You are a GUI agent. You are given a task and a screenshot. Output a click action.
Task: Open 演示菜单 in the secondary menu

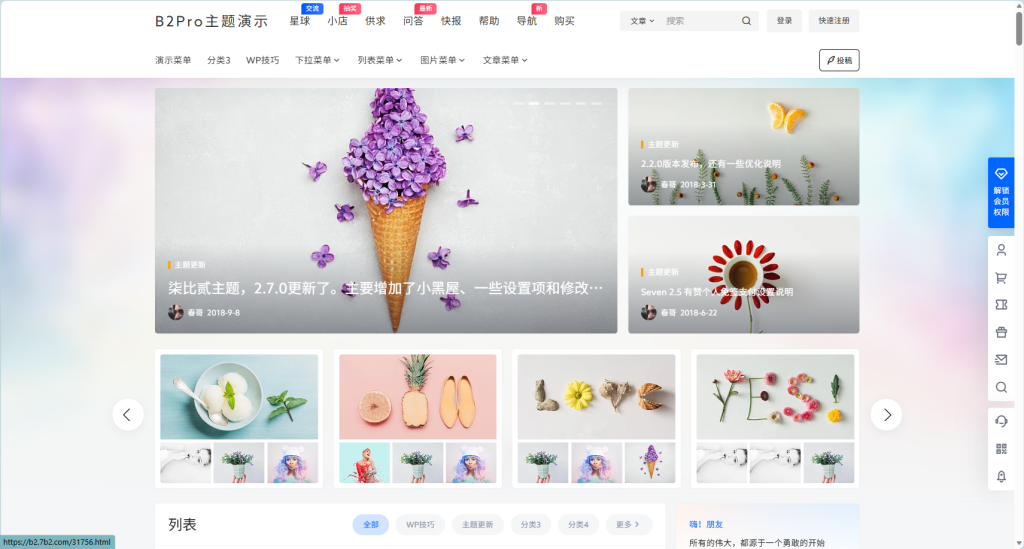pos(173,60)
